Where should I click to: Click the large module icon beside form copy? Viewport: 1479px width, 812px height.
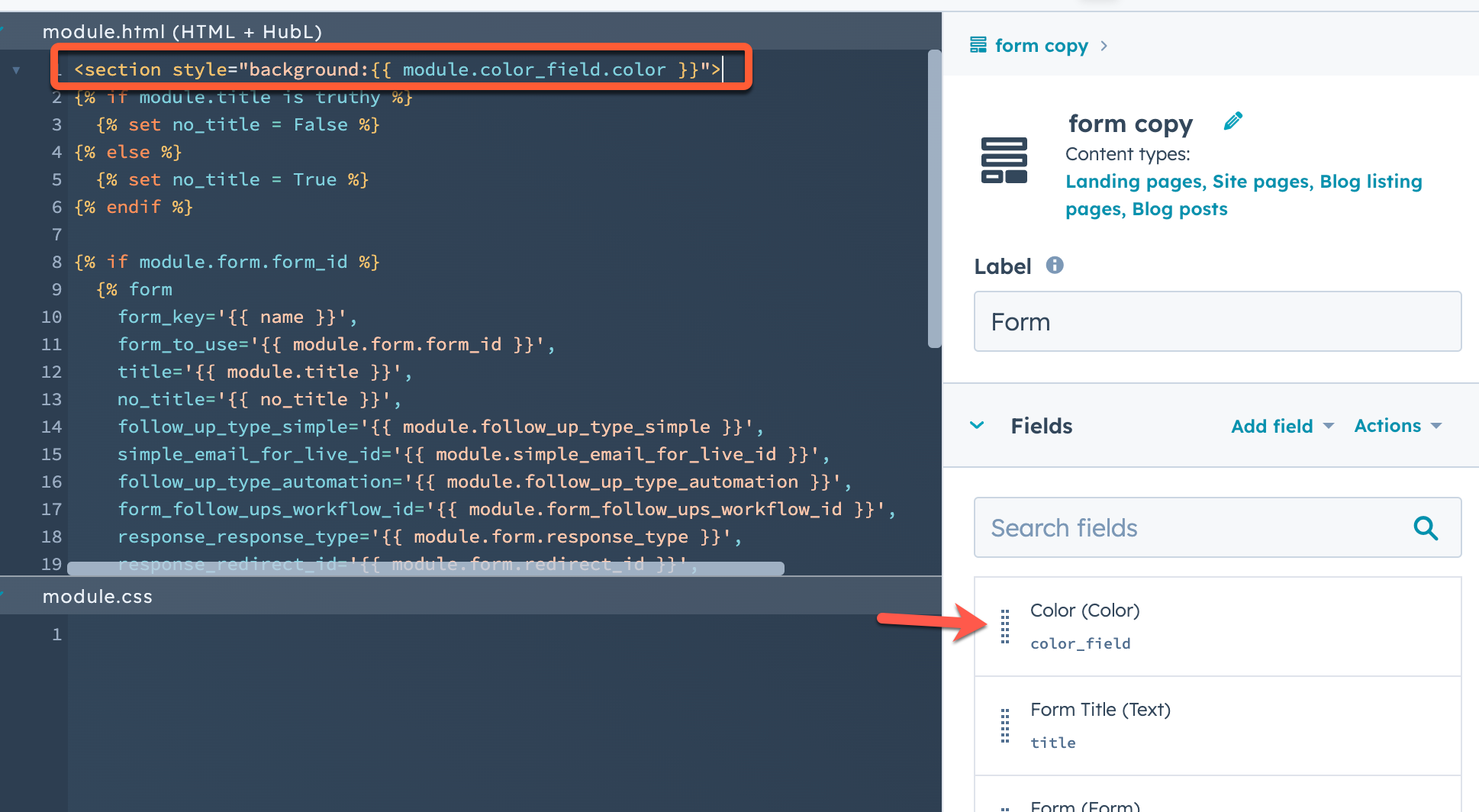tap(1004, 160)
